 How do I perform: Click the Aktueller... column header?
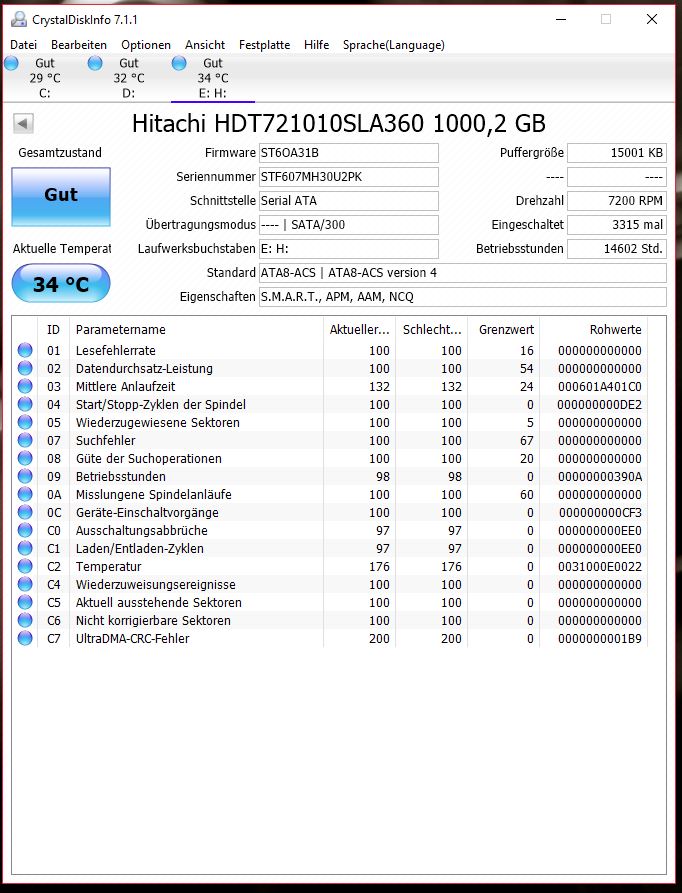[x=359, y=329]
